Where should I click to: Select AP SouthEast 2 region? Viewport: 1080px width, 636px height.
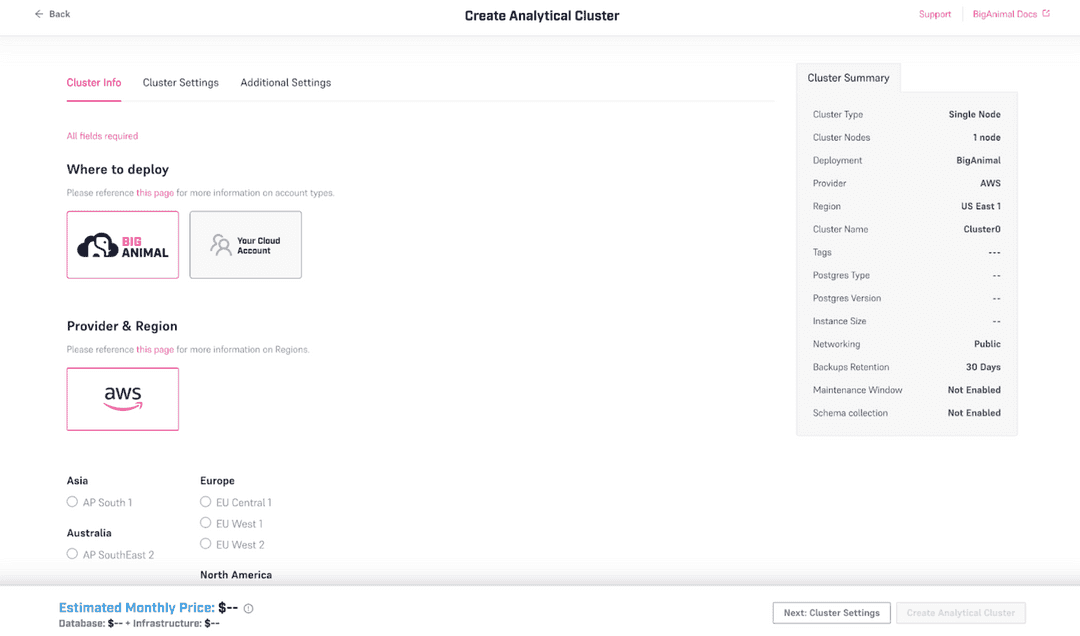point(72,554)
